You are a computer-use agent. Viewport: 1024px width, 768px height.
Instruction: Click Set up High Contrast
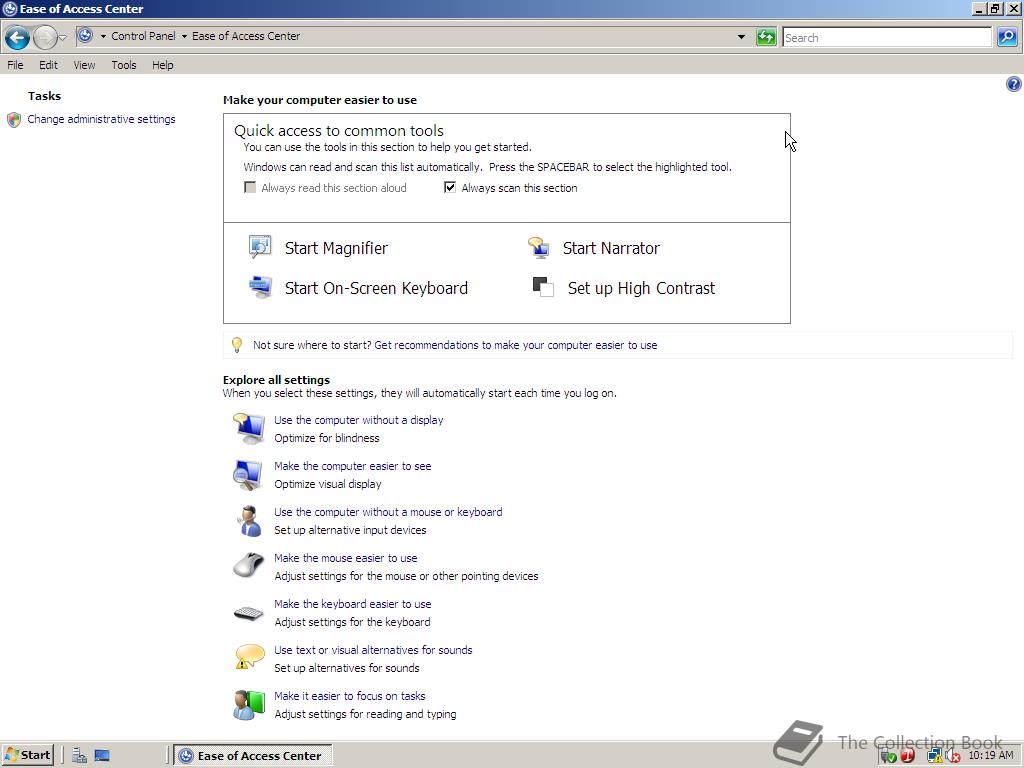click(641, 288)
